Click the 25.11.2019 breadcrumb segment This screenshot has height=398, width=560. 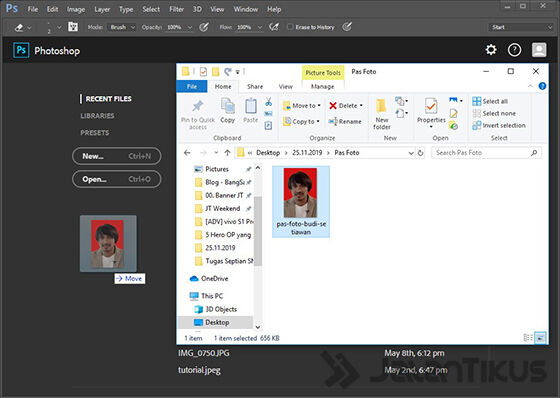[307, 153]
